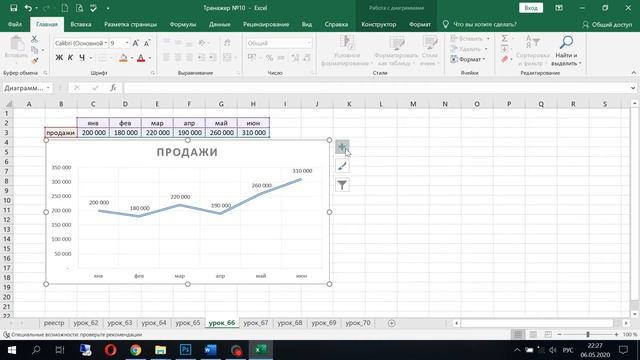Expand the formula bar chevron
Viewport: 640px width, 360px height.
pyautogui.click(x=633, y=88)
